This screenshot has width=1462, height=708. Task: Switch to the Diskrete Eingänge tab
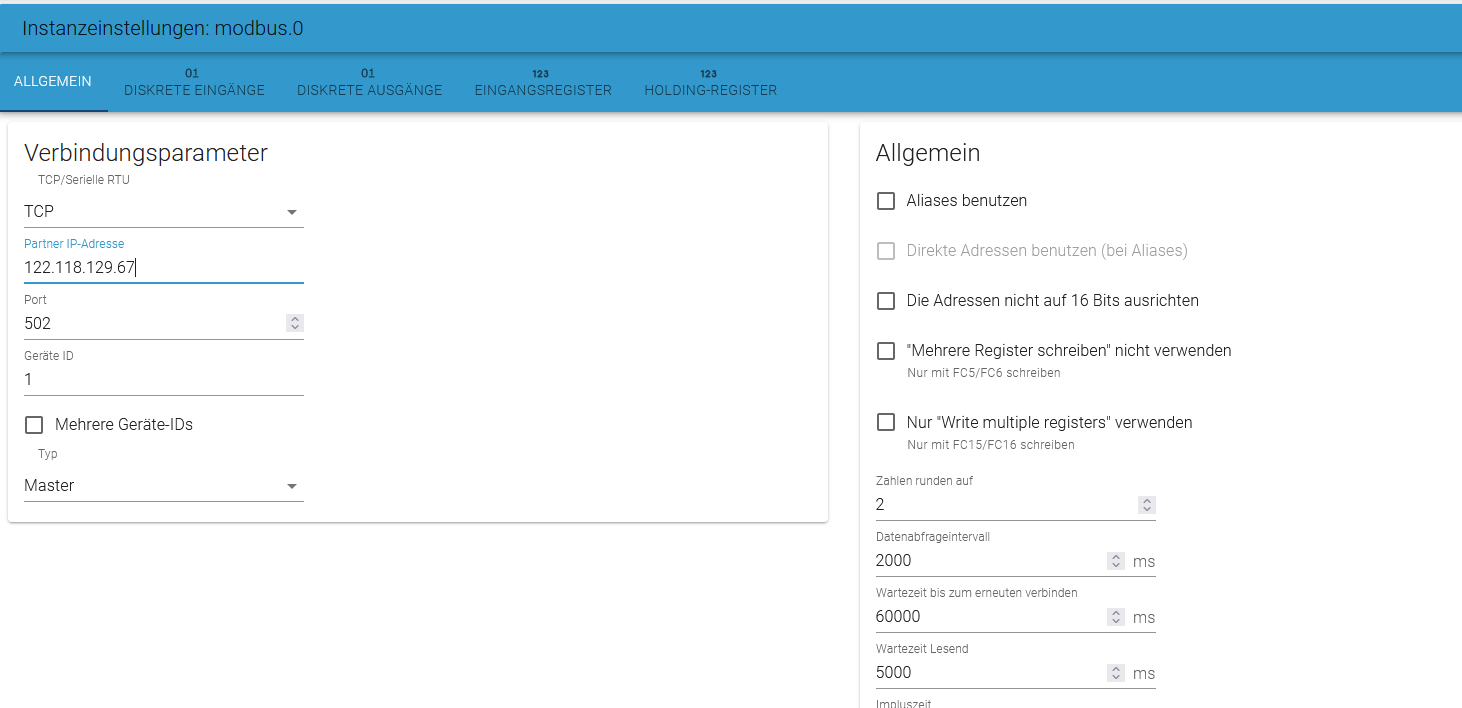pos(194,83)
